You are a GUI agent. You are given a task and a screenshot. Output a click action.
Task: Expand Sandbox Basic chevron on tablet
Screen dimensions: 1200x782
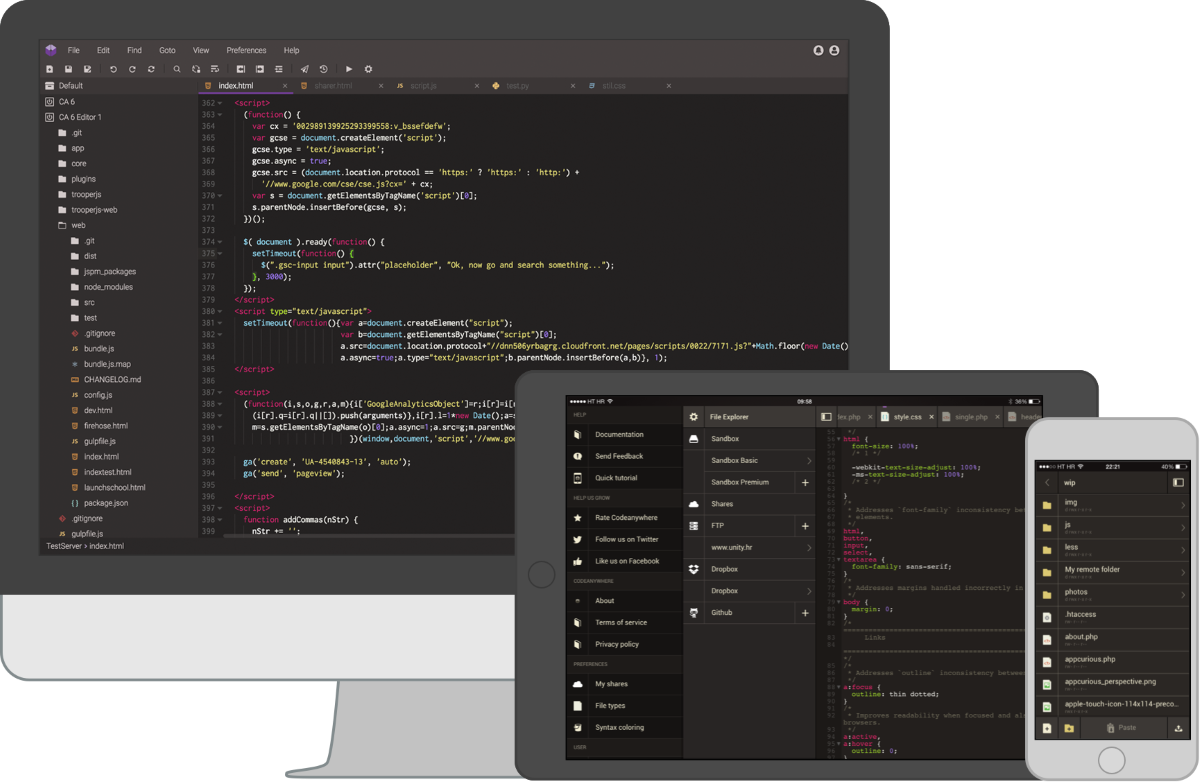point(808,460)
